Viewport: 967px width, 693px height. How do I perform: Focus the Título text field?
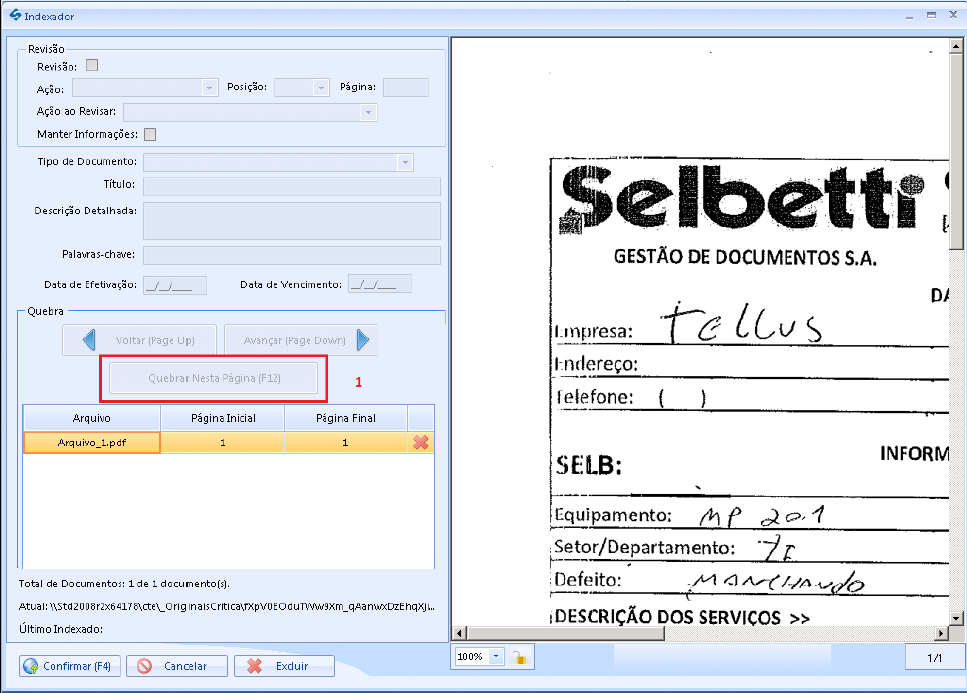[x=292, y=186]
